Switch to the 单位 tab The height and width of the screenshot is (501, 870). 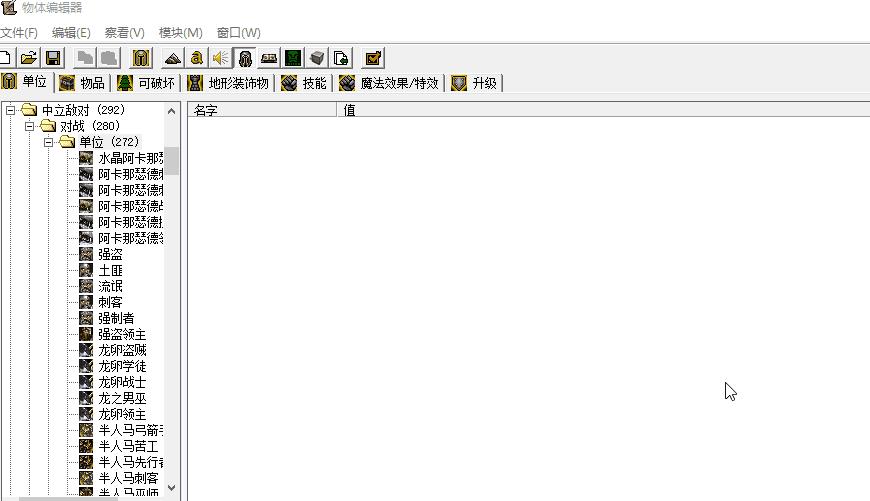26,82
